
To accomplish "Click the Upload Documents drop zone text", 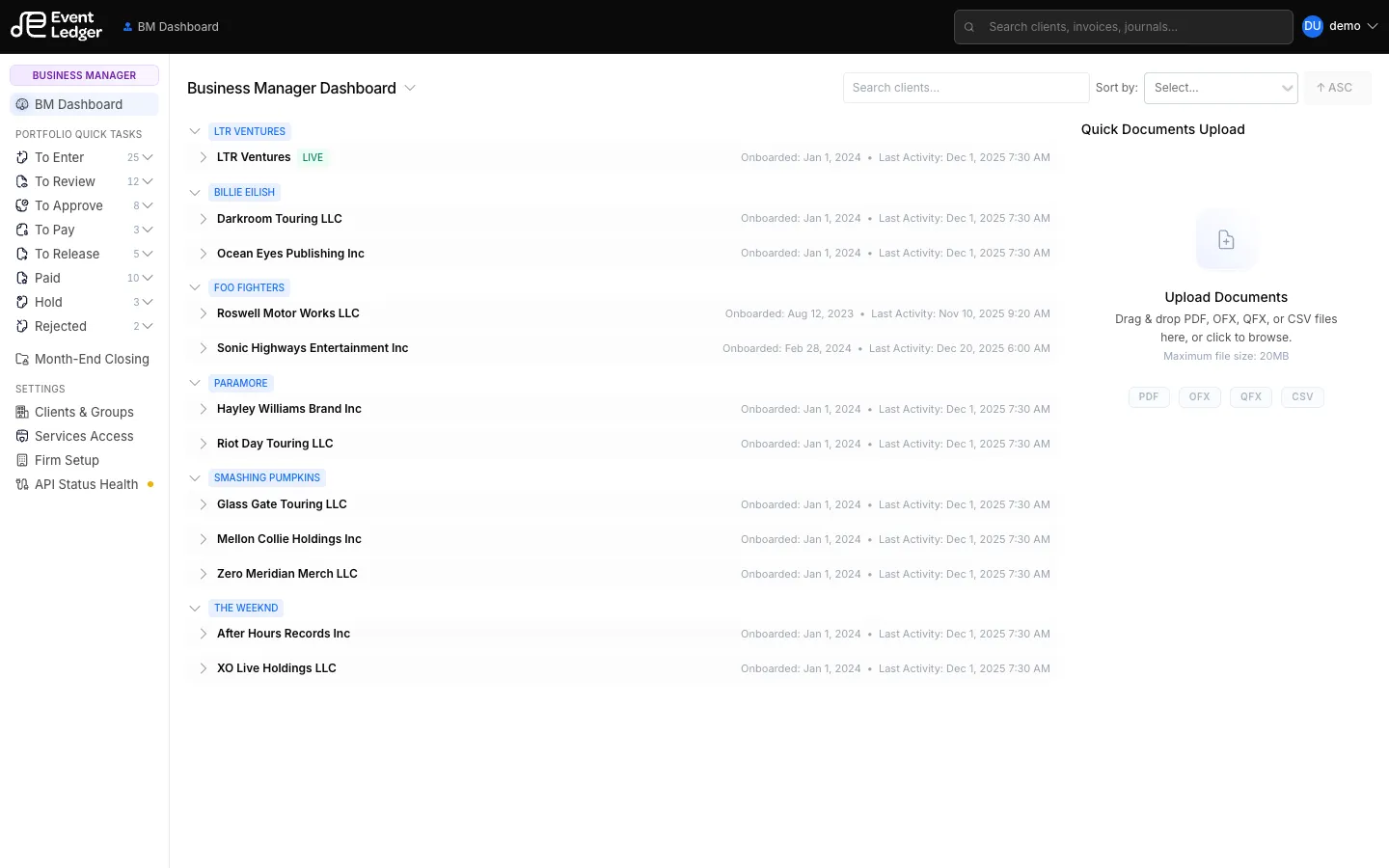I will click(1226, 297).
